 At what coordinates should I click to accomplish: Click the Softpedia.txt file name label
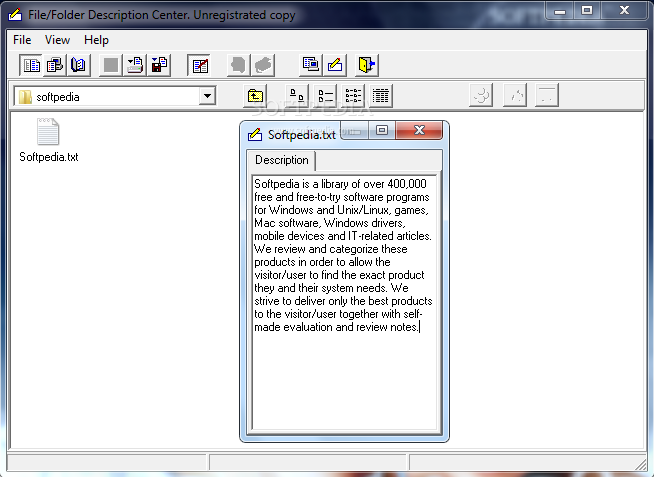[49, 157]
